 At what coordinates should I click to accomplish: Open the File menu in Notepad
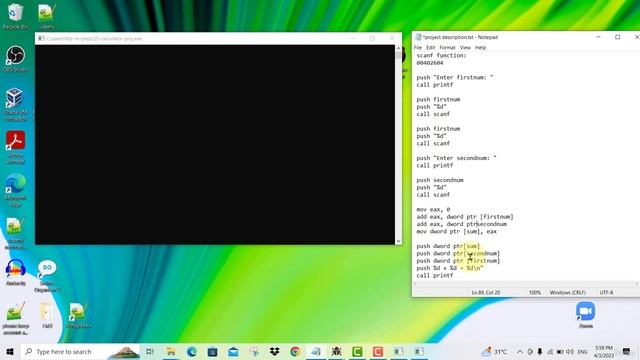[418, 47]
